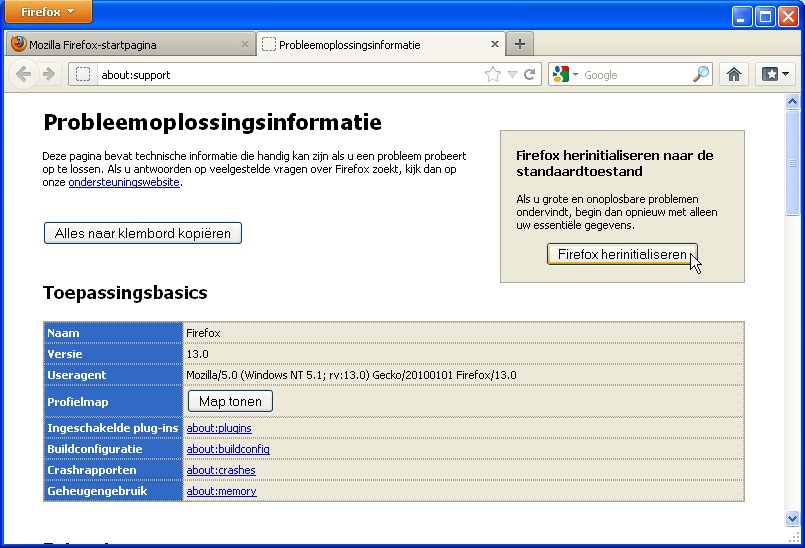Open a new tab with plus button
Image resolution: width=805 pixels, height=548 pixels.
click(520, 45)
